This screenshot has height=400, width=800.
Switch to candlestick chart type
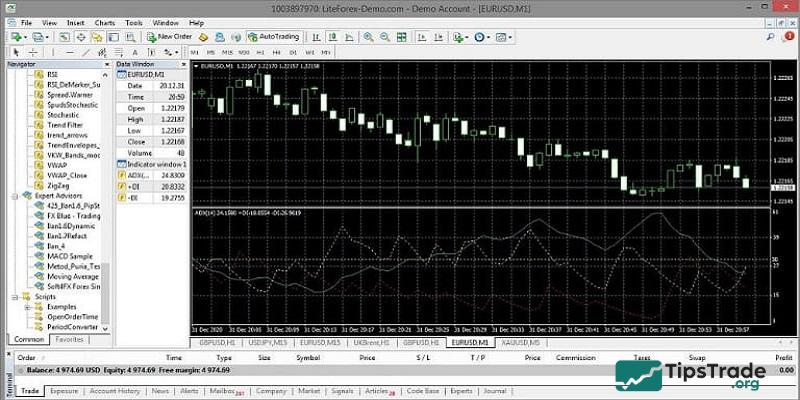click(x=332, y=37)
